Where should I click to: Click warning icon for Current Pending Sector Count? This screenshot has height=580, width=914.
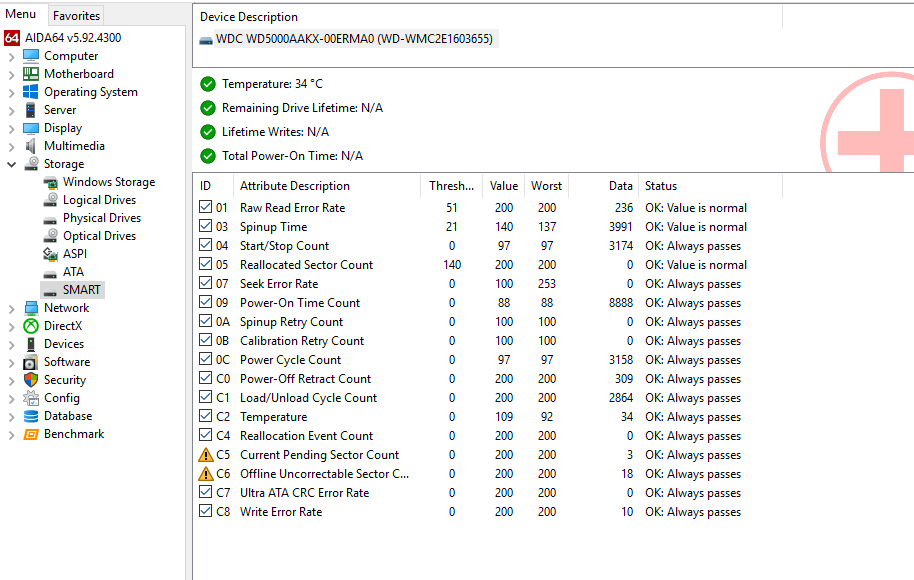206,455
